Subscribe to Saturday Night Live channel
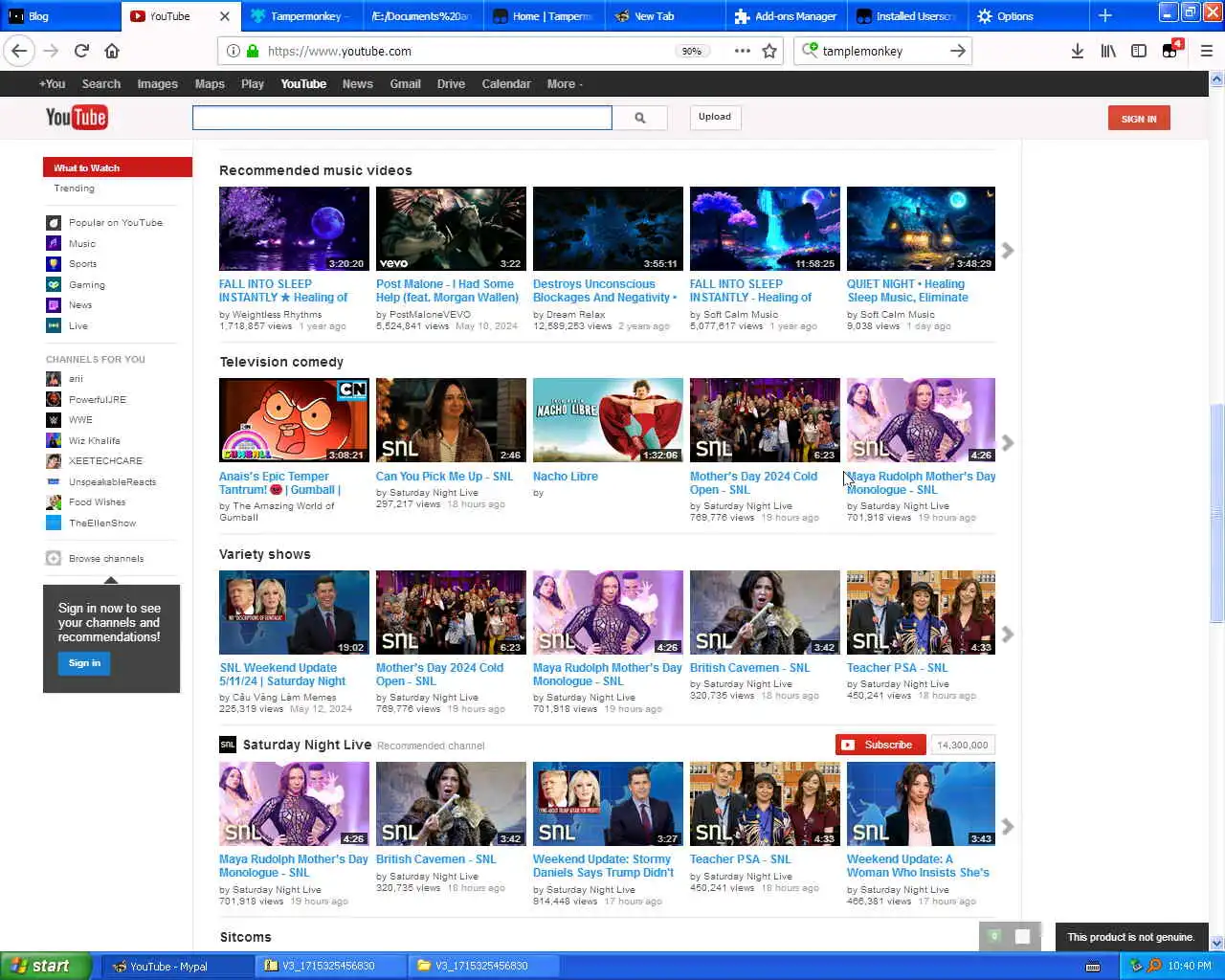Viewport: 1225px width, 980px height. coord(880,745)
